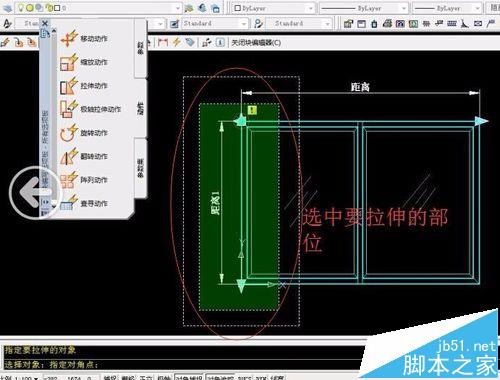Viewport: 500px width, 380px height.
Task: Click the yellow alert icon on the parameter
Action: click(252, 110)
